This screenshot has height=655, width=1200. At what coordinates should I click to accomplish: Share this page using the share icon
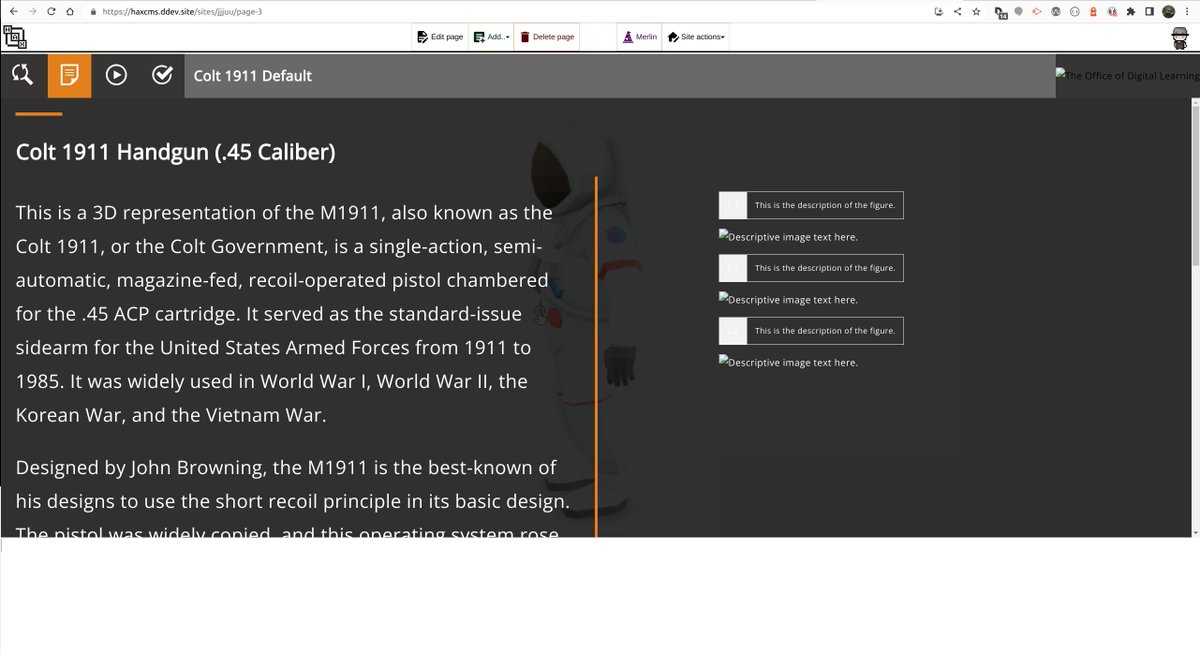pos(957,12)
